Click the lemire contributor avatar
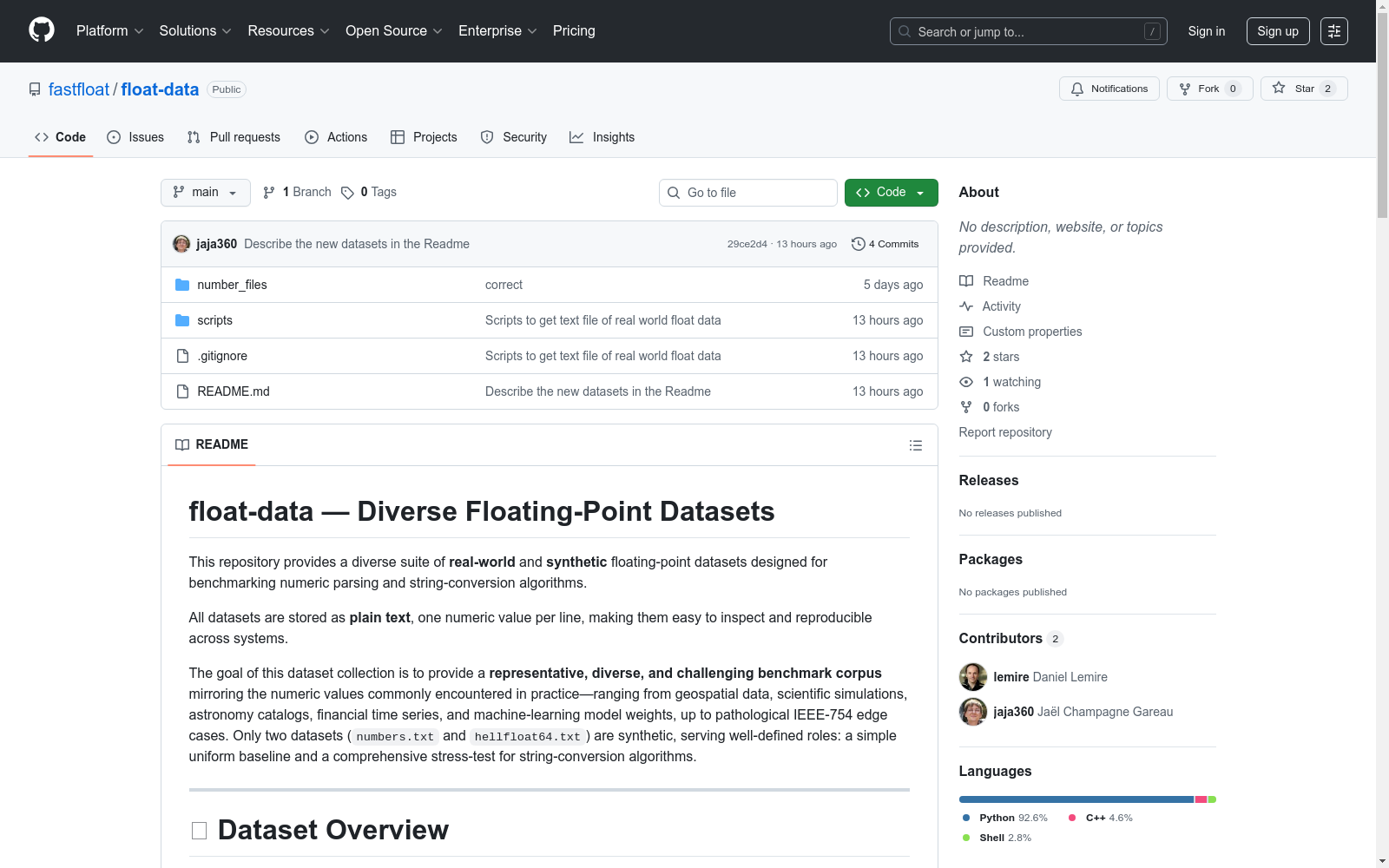This screenshot has width=1389, height=868. click(973, 677)
